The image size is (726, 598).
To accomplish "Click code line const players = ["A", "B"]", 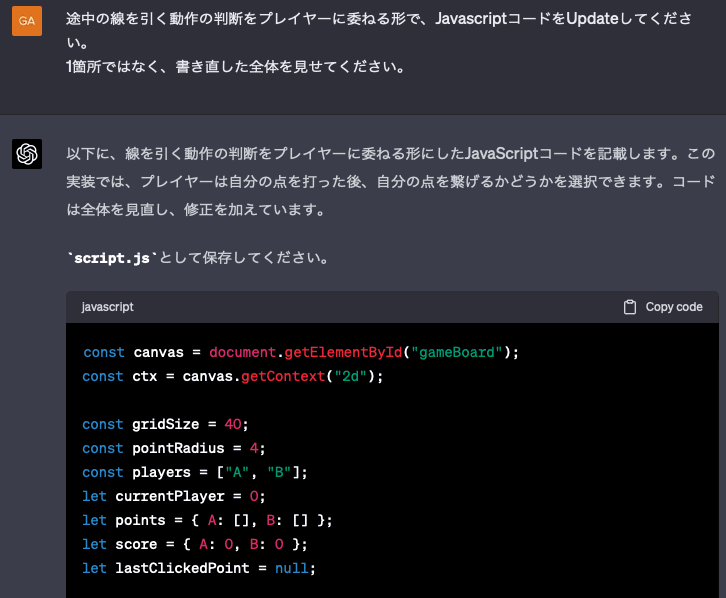I will (x=195, y=473).
